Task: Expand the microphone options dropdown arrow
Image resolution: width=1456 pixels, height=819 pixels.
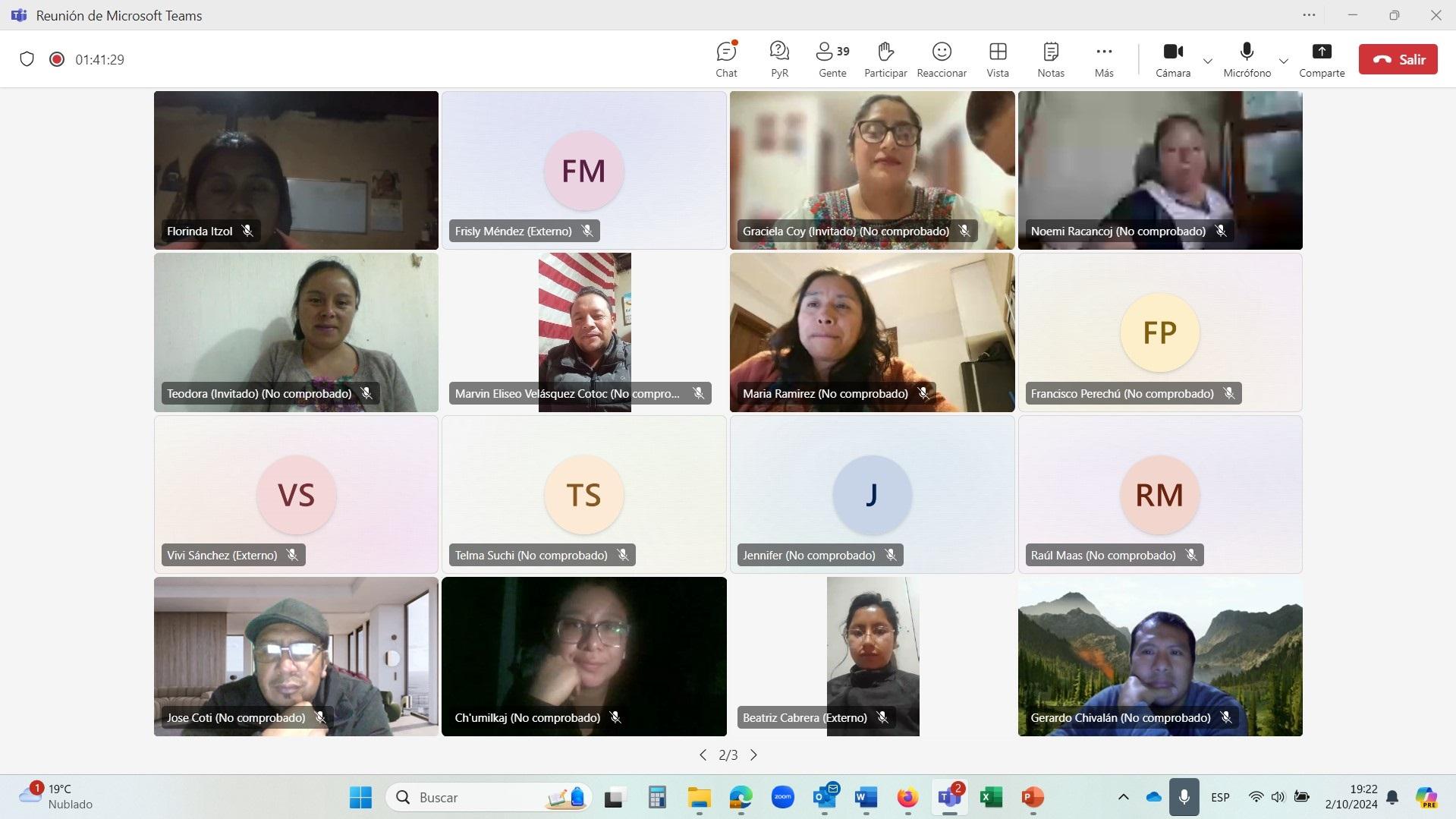Action: pos(1284,61)
